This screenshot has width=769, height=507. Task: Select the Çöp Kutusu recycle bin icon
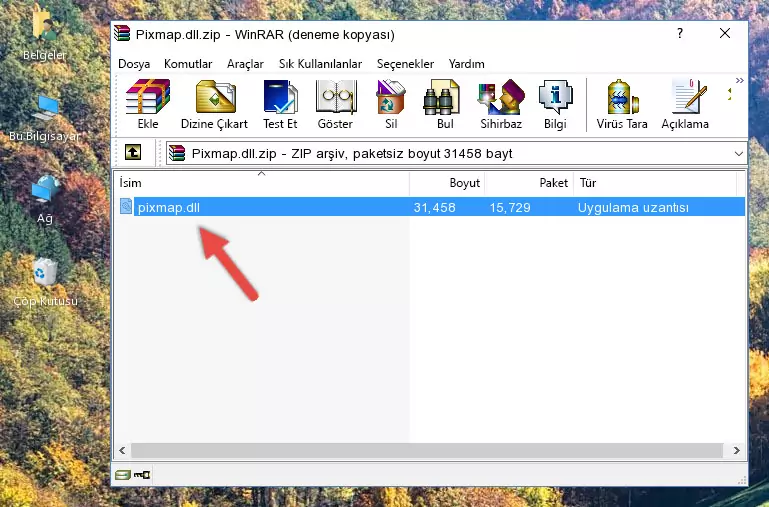point(45,282)
